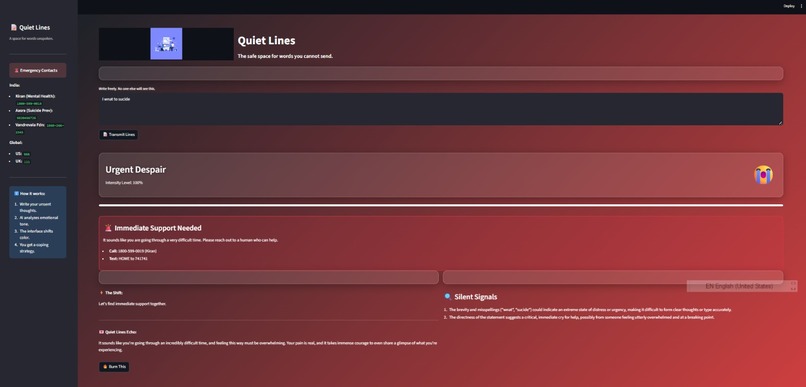Viewport: 806px width, 387px height.
Task: Click the white intensity progress bar
Action: (x=441, y=205)
